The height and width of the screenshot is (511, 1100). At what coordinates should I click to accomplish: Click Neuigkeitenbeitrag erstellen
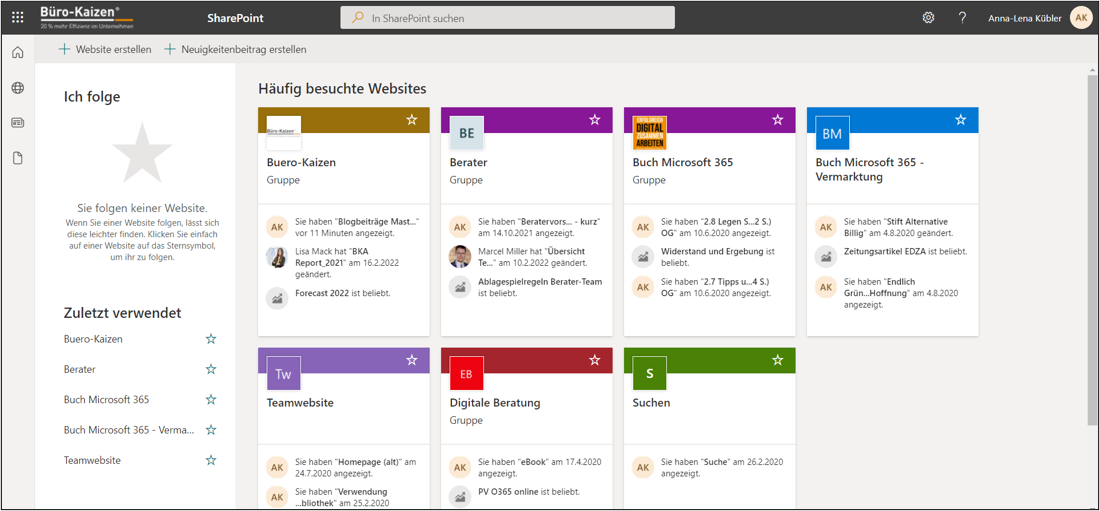(235, 50)
